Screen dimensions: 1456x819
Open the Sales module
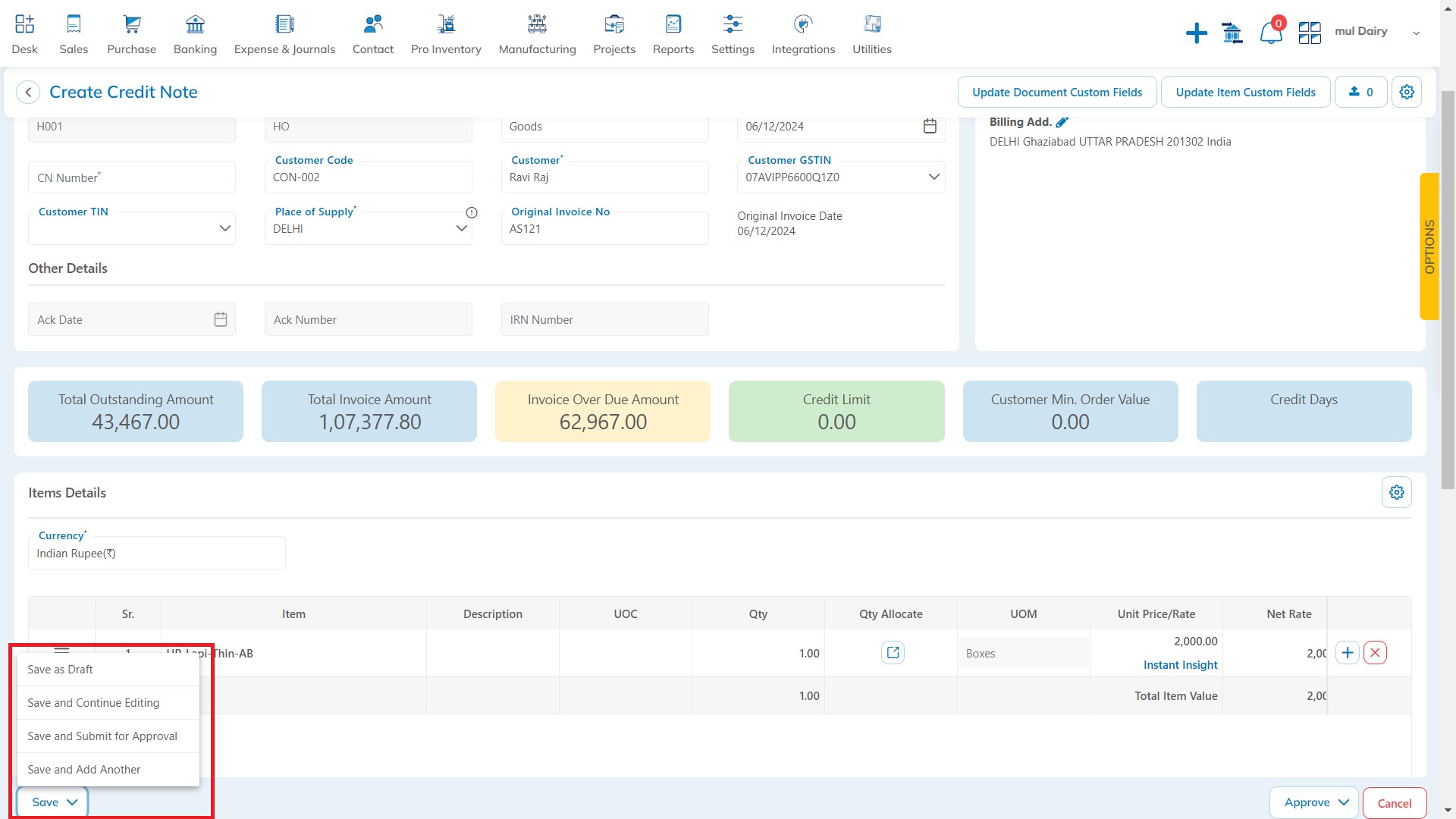74,33
